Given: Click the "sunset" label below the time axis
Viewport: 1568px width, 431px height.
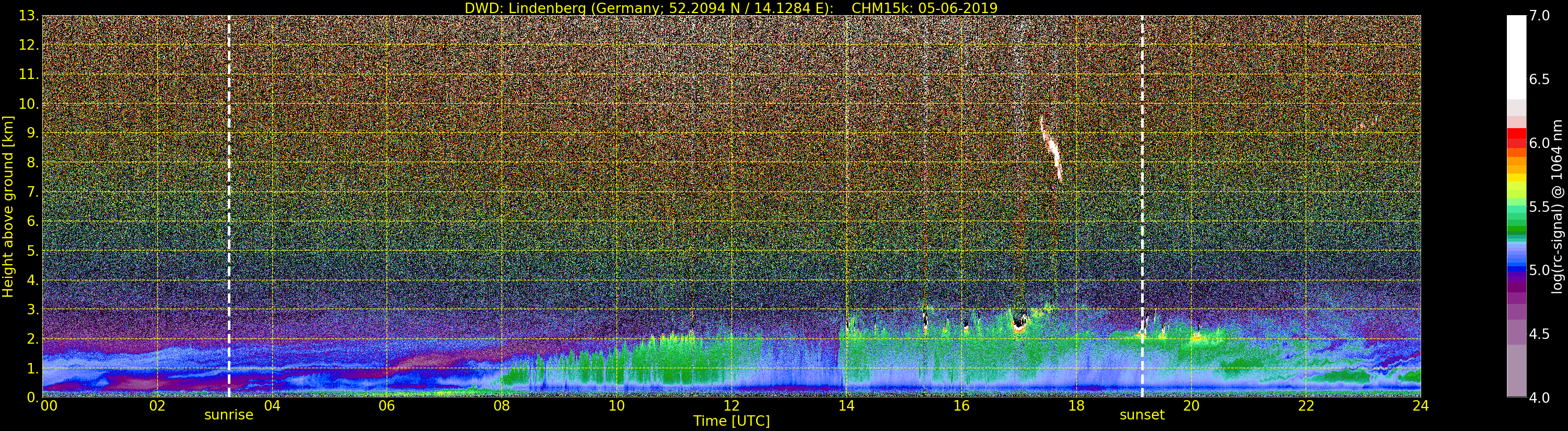Looking at the screenshot, I should (x=1142, y=415).
